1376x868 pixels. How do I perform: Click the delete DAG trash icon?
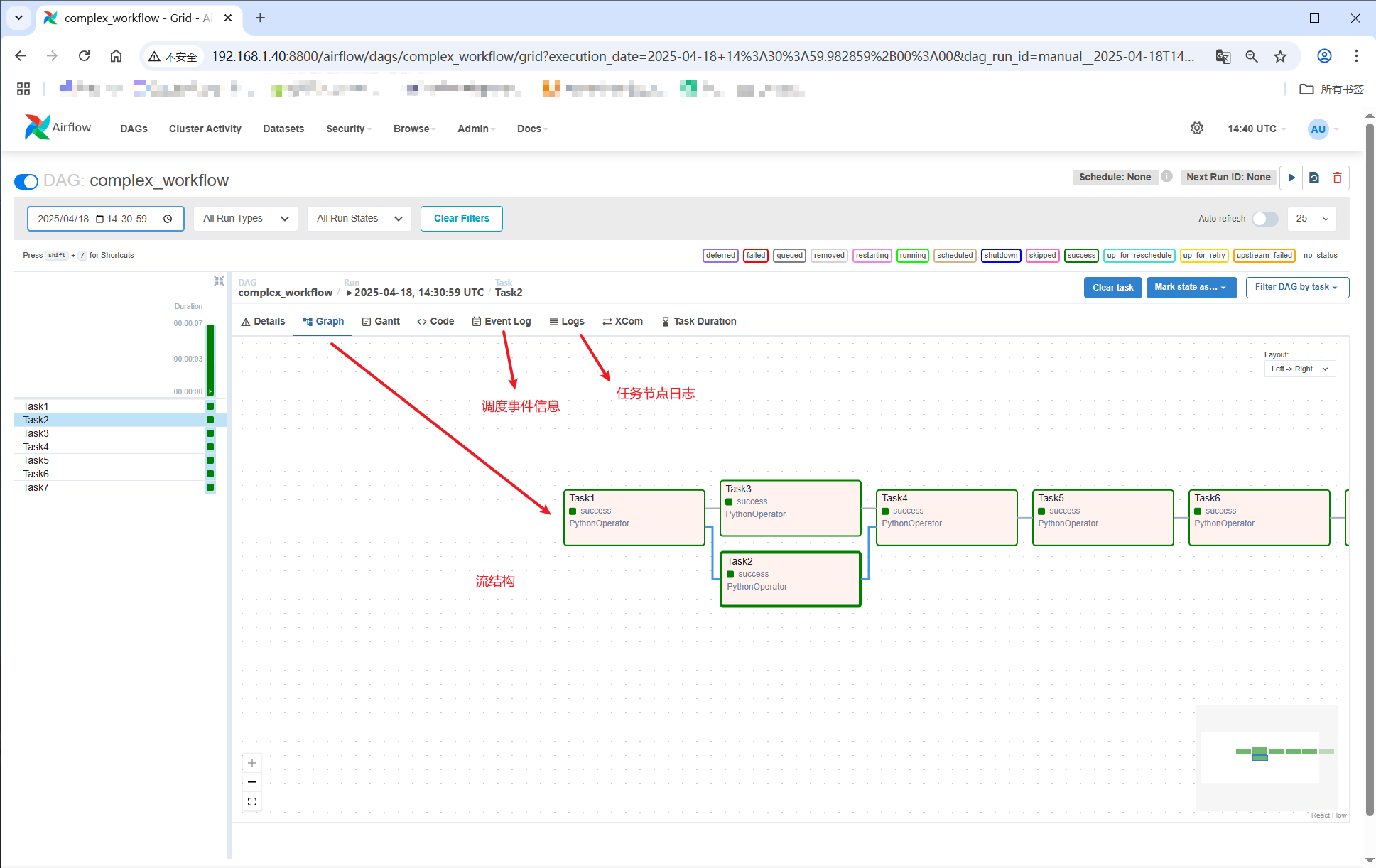pos(1337,178)
